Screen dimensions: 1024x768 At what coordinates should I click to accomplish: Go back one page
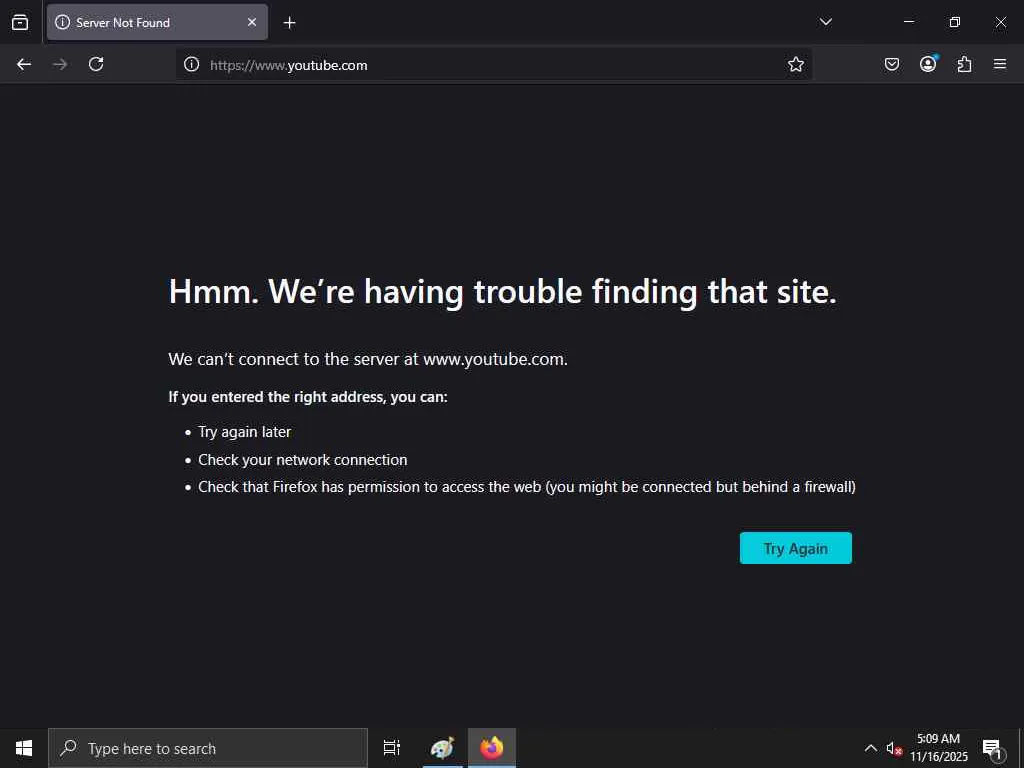click(x=24, y=64)
